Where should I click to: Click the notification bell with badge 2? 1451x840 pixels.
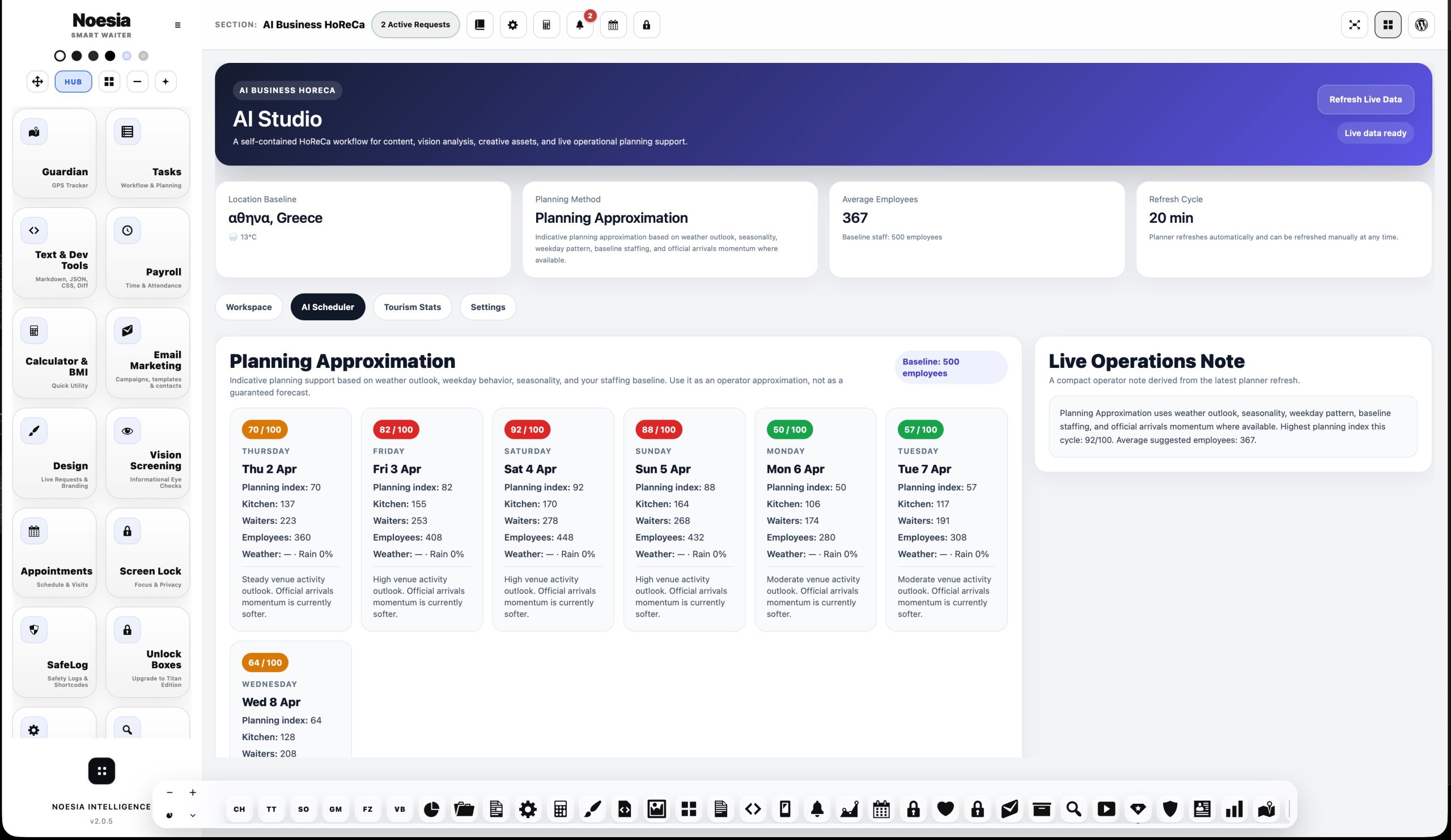point(580,25)
